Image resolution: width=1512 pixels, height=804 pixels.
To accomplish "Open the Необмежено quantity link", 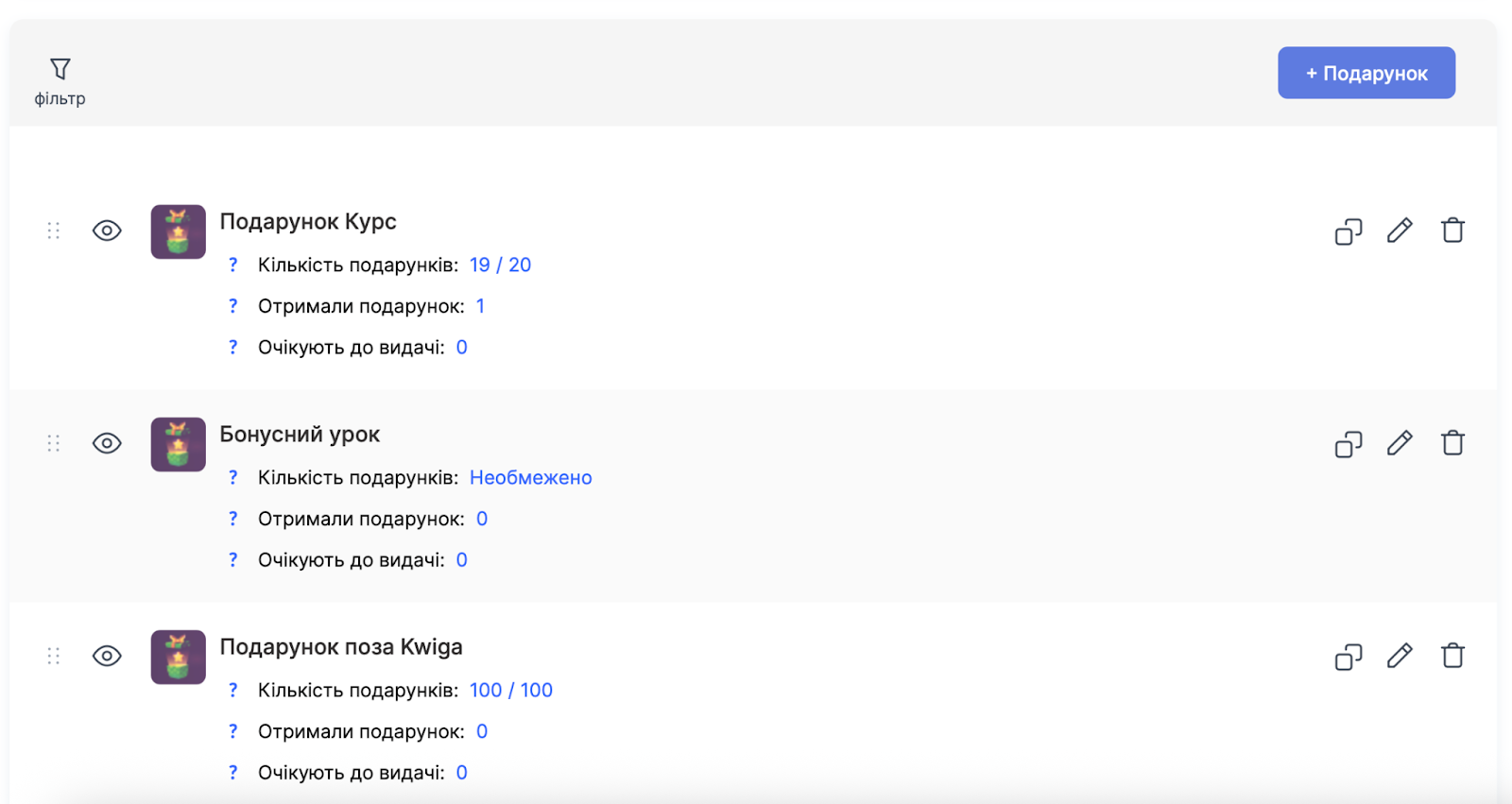I will [530, 478].
